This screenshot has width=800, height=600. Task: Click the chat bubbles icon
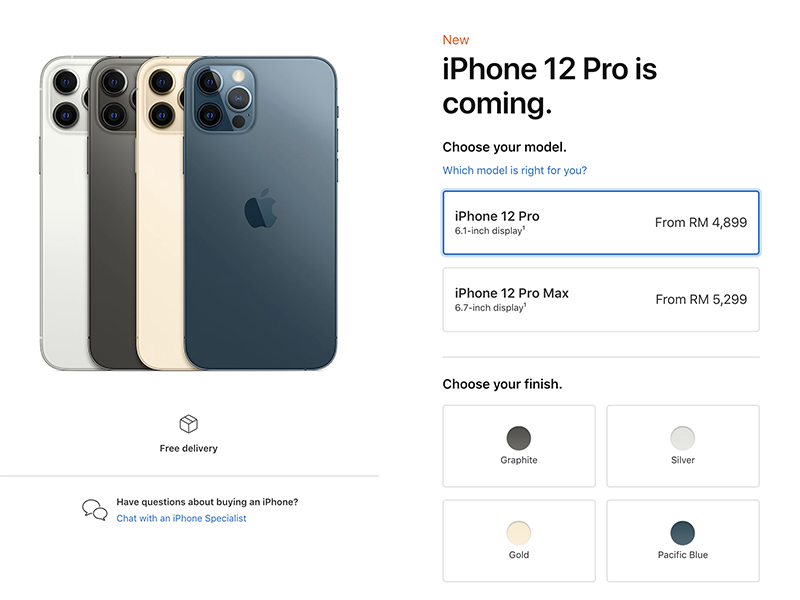pyautogui.click(x=95, y=510)
